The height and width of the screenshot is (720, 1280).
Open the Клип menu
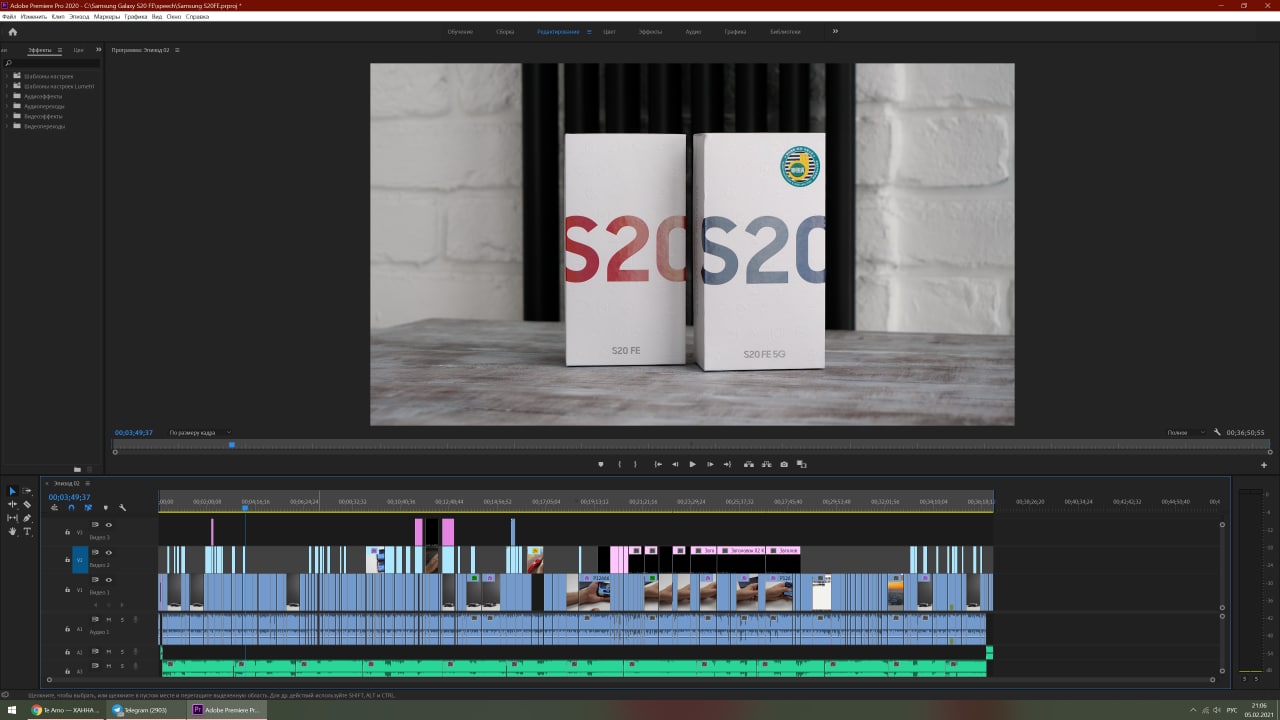pyautogui.click(x=58, y=17)
